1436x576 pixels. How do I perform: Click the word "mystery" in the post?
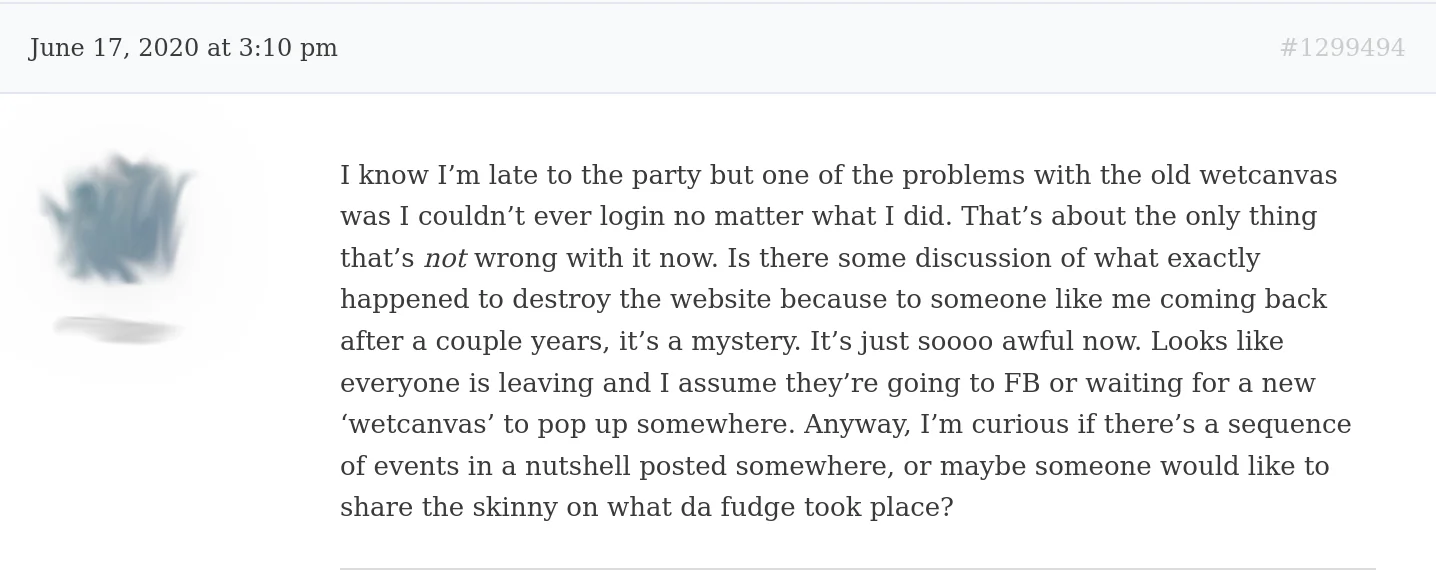[x=746, y=343]
